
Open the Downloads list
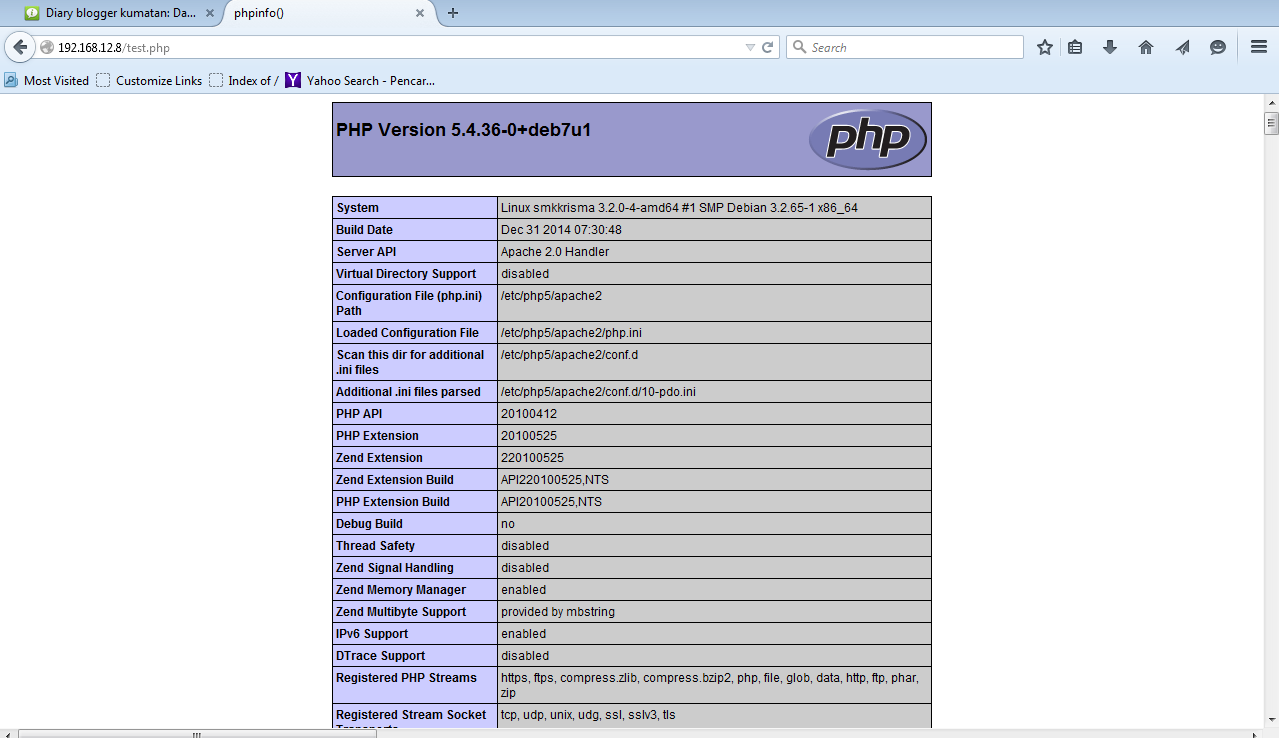tap(1109, 46)
